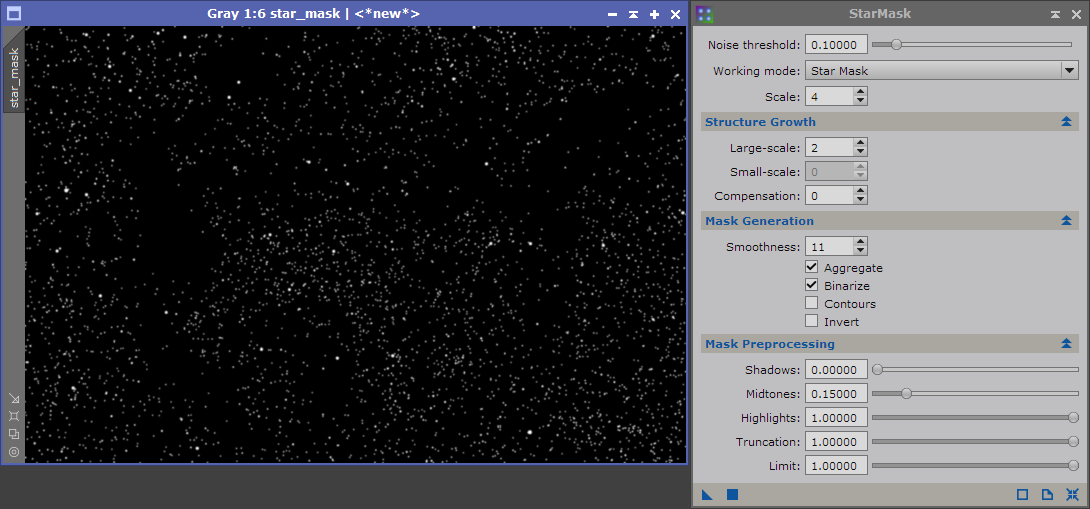Collapse the Mask Generation section
The image size is (1090, 509).
pyautogui.click(x=1066, y=220)
